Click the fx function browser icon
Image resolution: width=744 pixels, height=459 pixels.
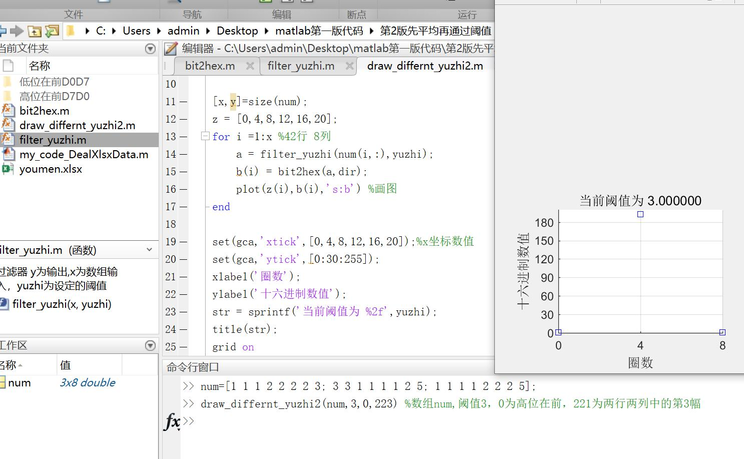tap(171, 421)
